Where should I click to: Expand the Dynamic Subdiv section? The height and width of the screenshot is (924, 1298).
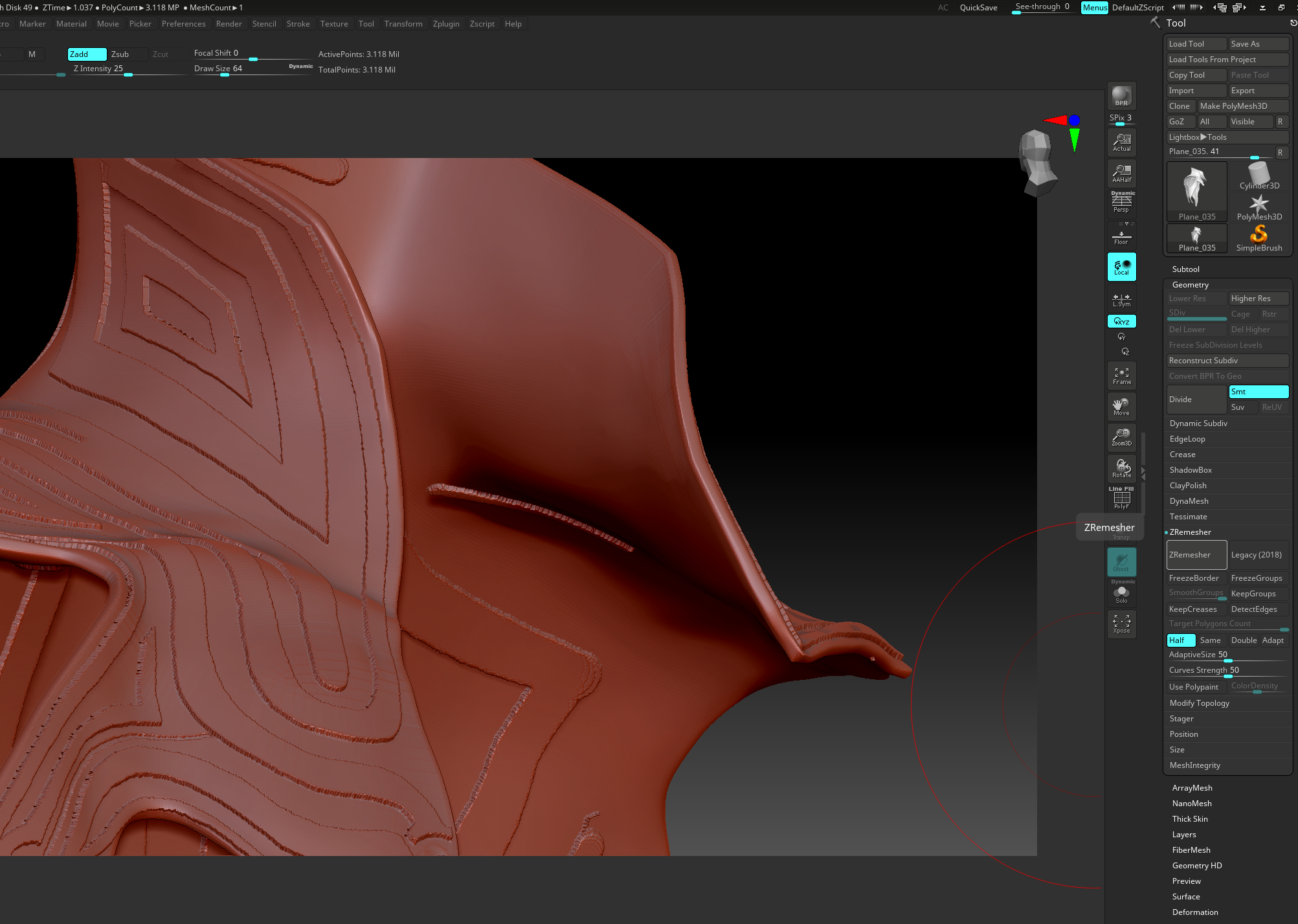pyautogui.click(x=1198, y=423)
